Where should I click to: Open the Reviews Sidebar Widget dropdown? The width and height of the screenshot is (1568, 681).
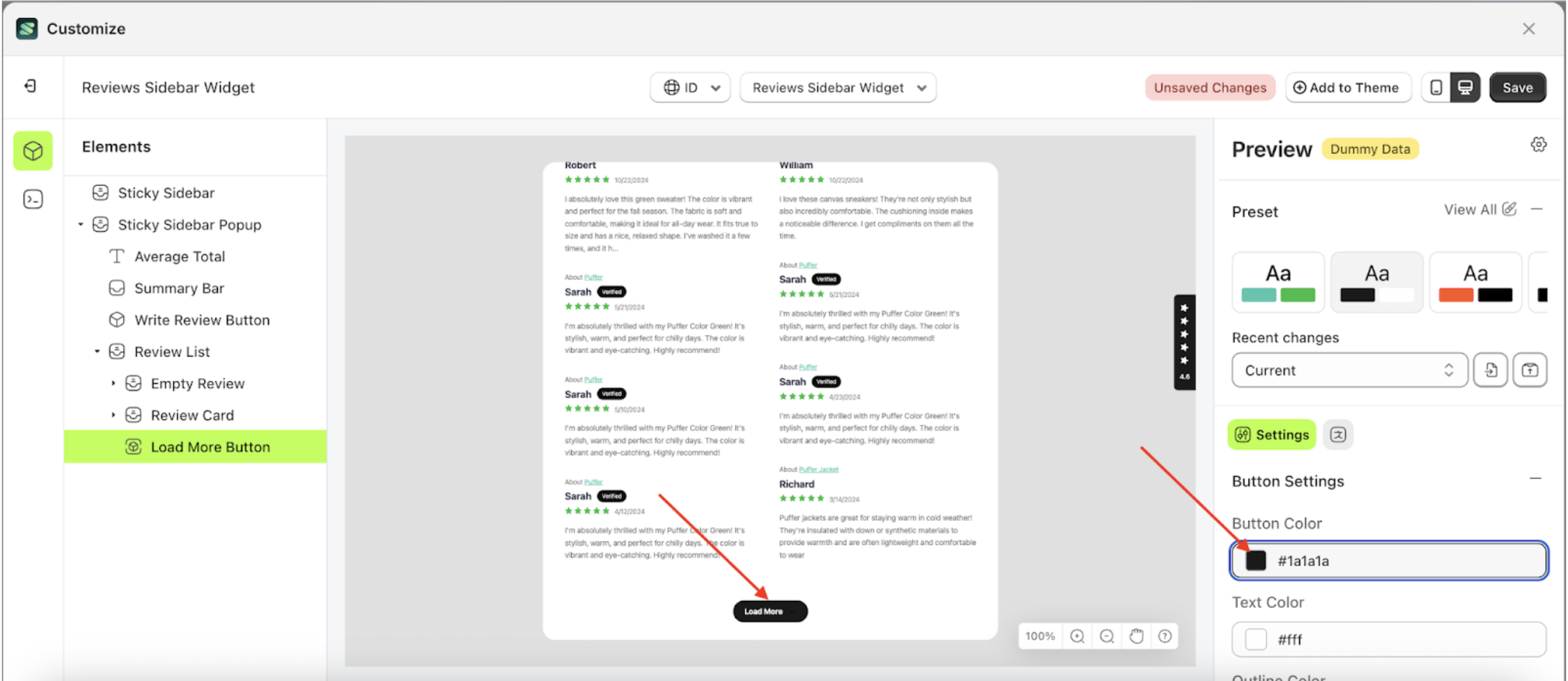[x=838, y=87]
